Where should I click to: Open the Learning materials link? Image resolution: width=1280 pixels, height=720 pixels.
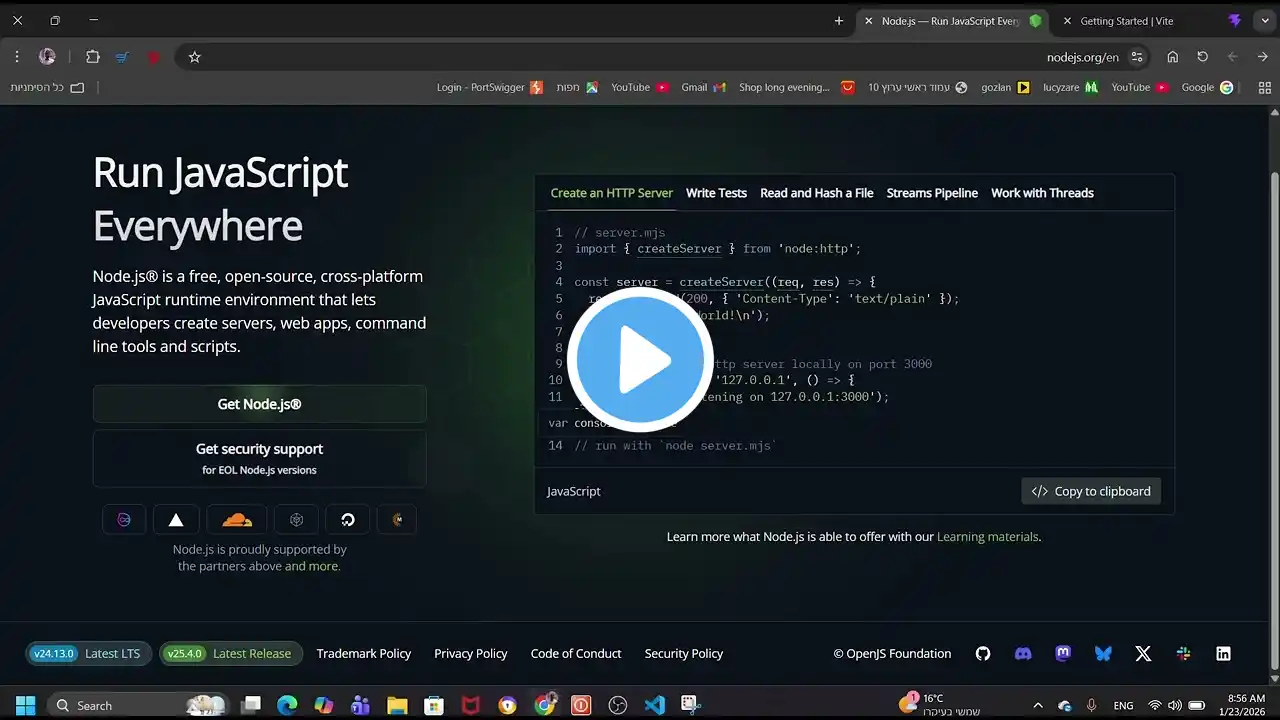pos(987,537)
